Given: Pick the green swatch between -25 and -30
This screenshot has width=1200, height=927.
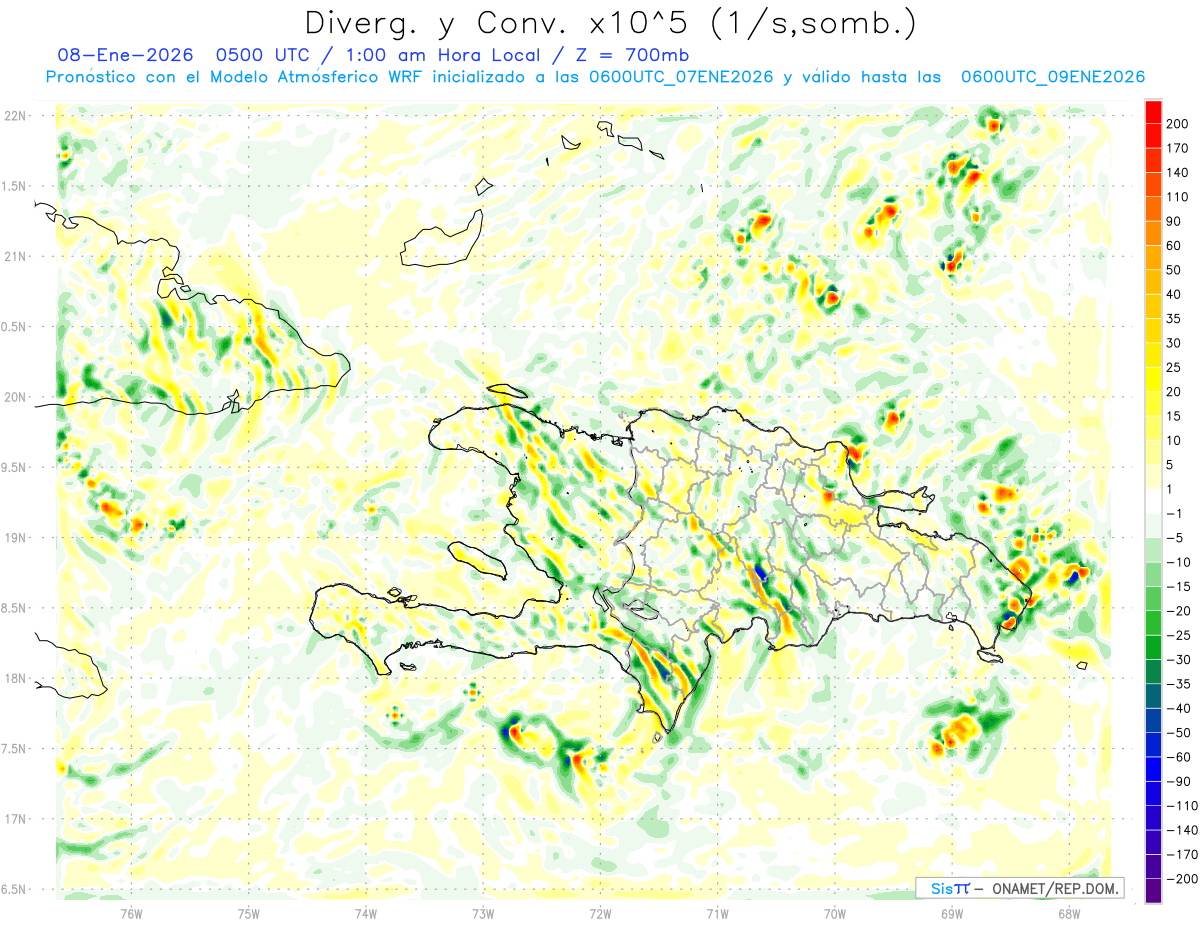Looking at the screenshot, I should [1153, 647].
